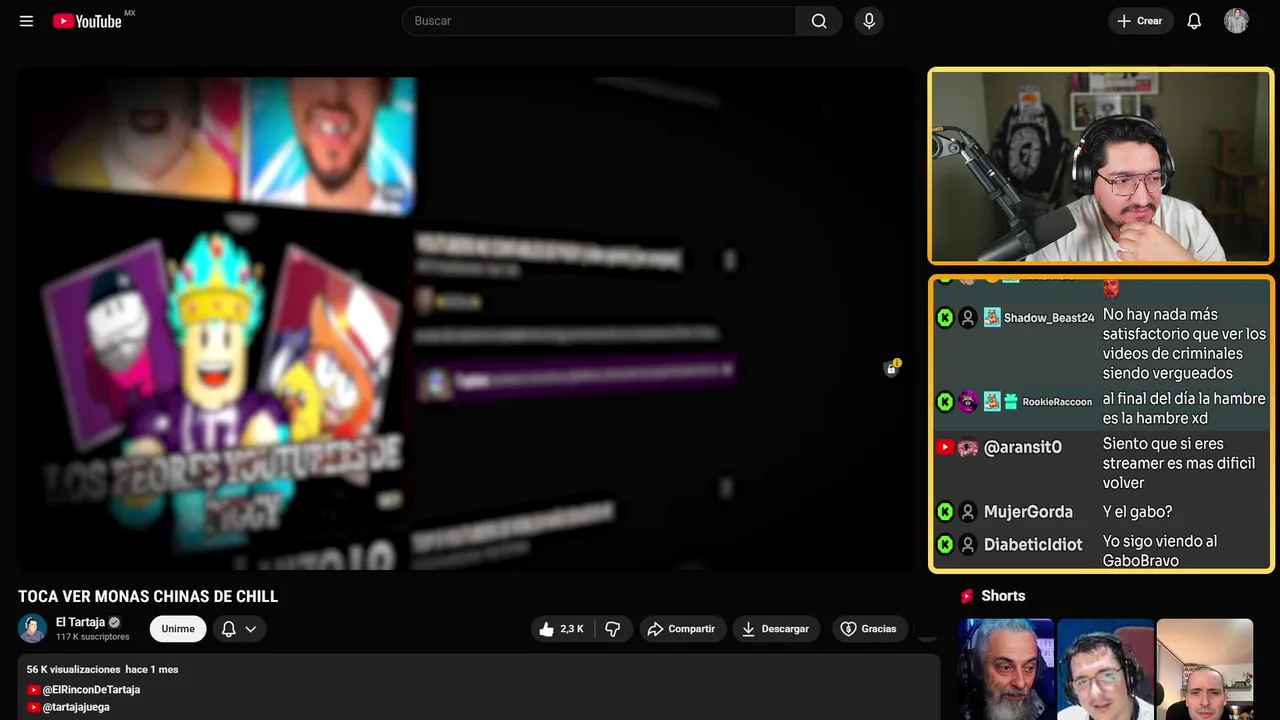Click the Compartir share button

[681, 629]
